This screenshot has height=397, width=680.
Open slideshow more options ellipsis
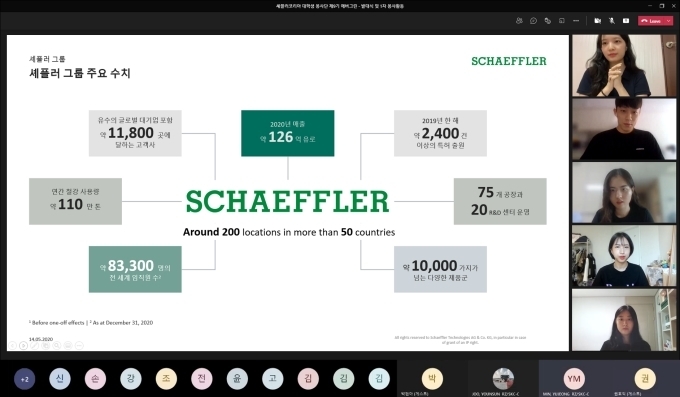coord(79,345)
